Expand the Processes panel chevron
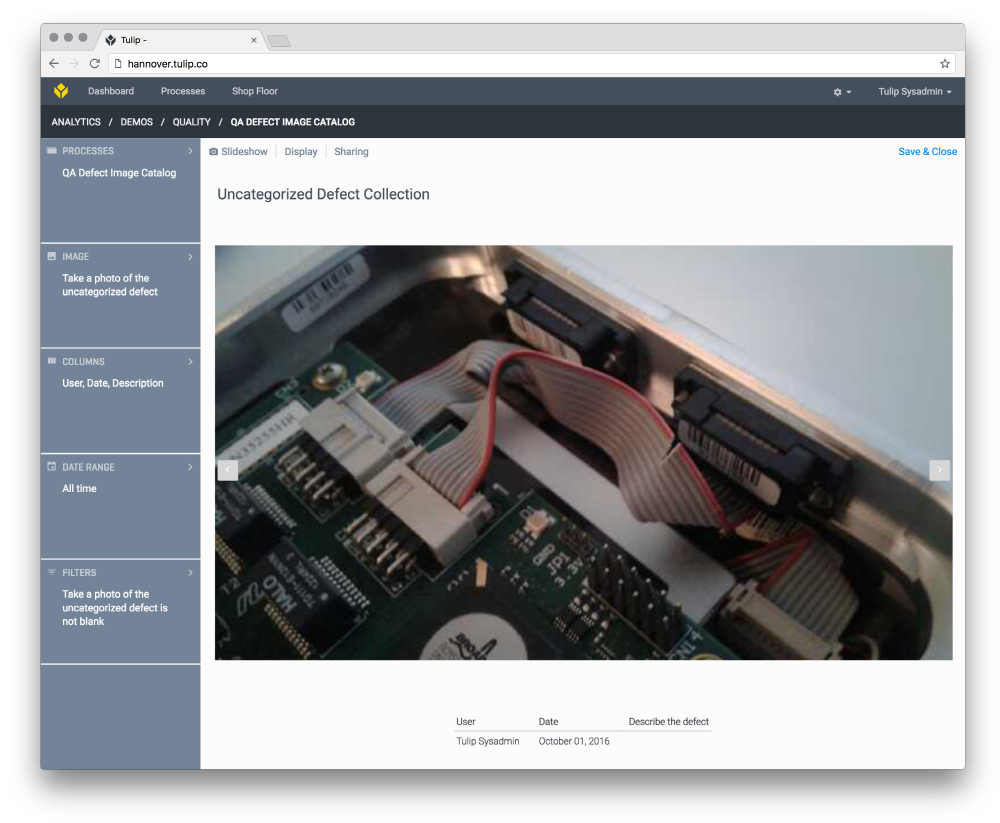1000x823 pixels. (190, 151)
